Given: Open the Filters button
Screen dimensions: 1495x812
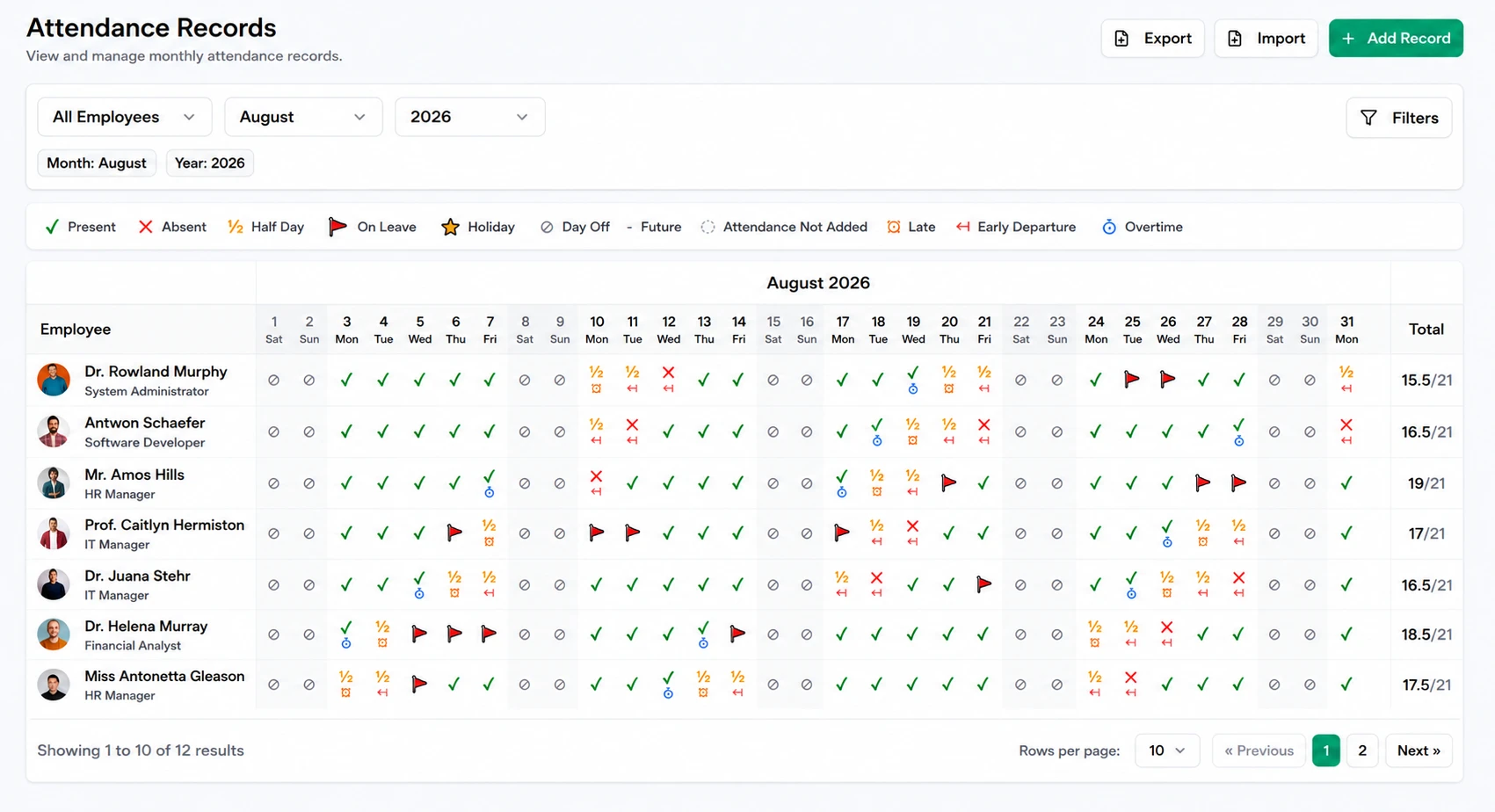Looking at the screenshot, I should pyautogui.click(x=1398, y=118).
